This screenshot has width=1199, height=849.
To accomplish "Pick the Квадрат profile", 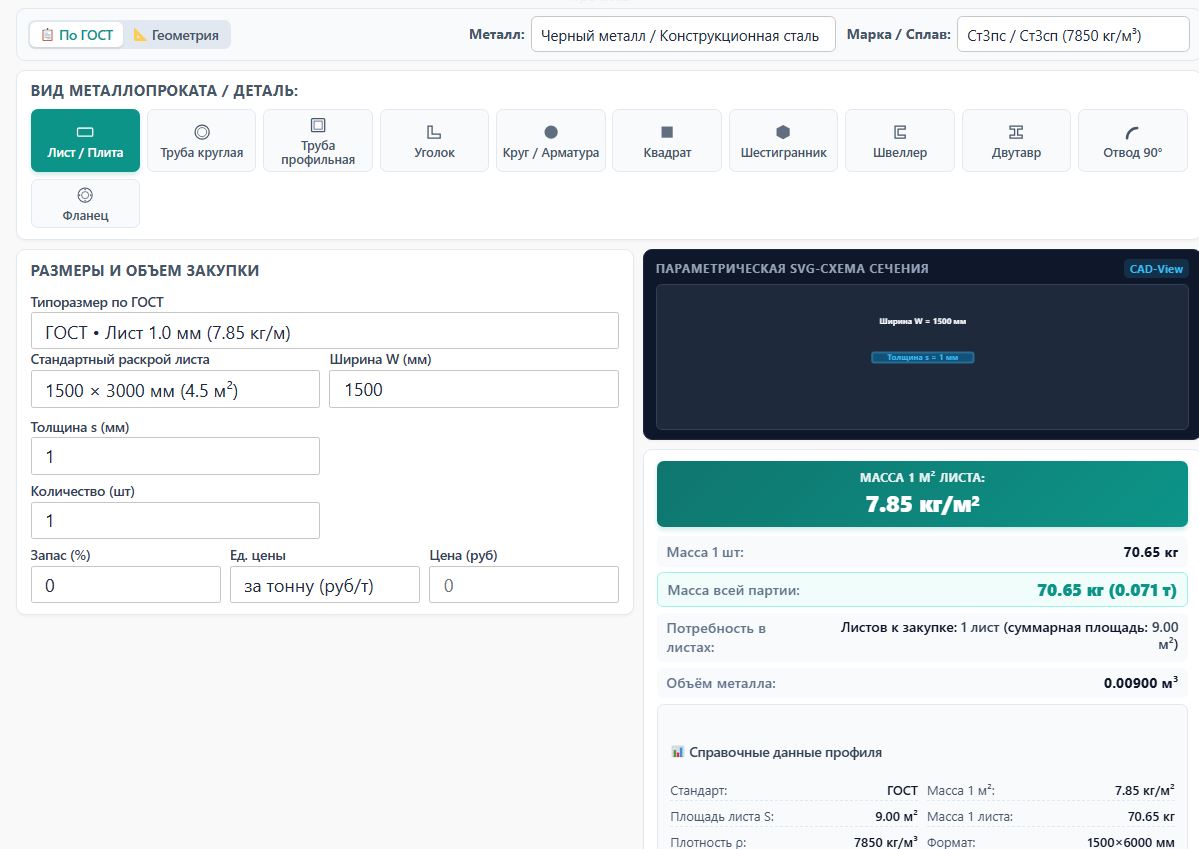I will (667, 141).
